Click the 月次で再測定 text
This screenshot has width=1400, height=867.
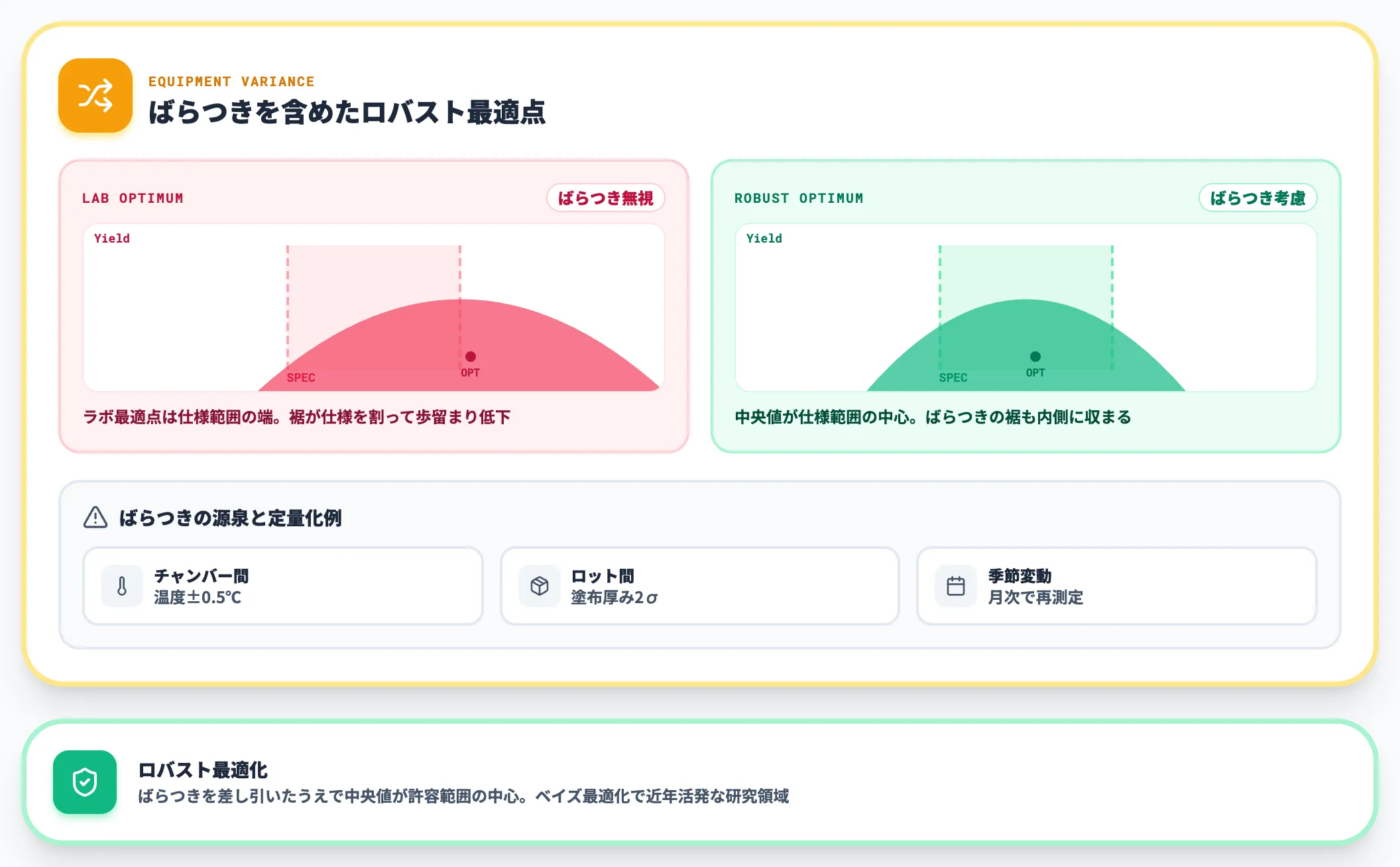[1035, 597]
